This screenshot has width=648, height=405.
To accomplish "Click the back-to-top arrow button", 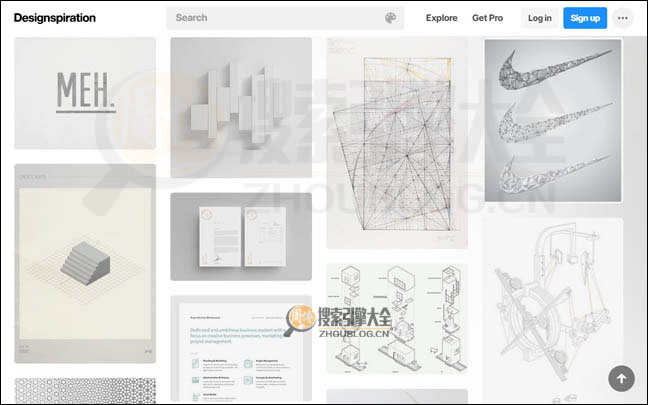I will [621, 378].
